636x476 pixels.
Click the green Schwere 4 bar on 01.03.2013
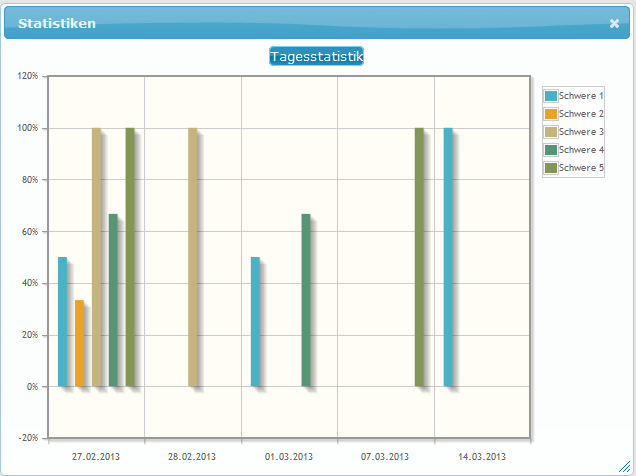coord(306,300)
